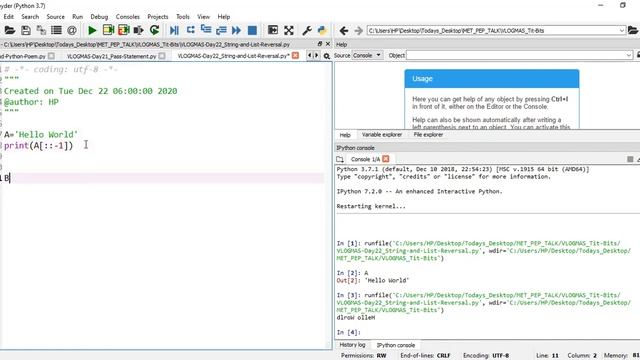Open the cell list icon
The image size is (640, 360).
[56, 30]
